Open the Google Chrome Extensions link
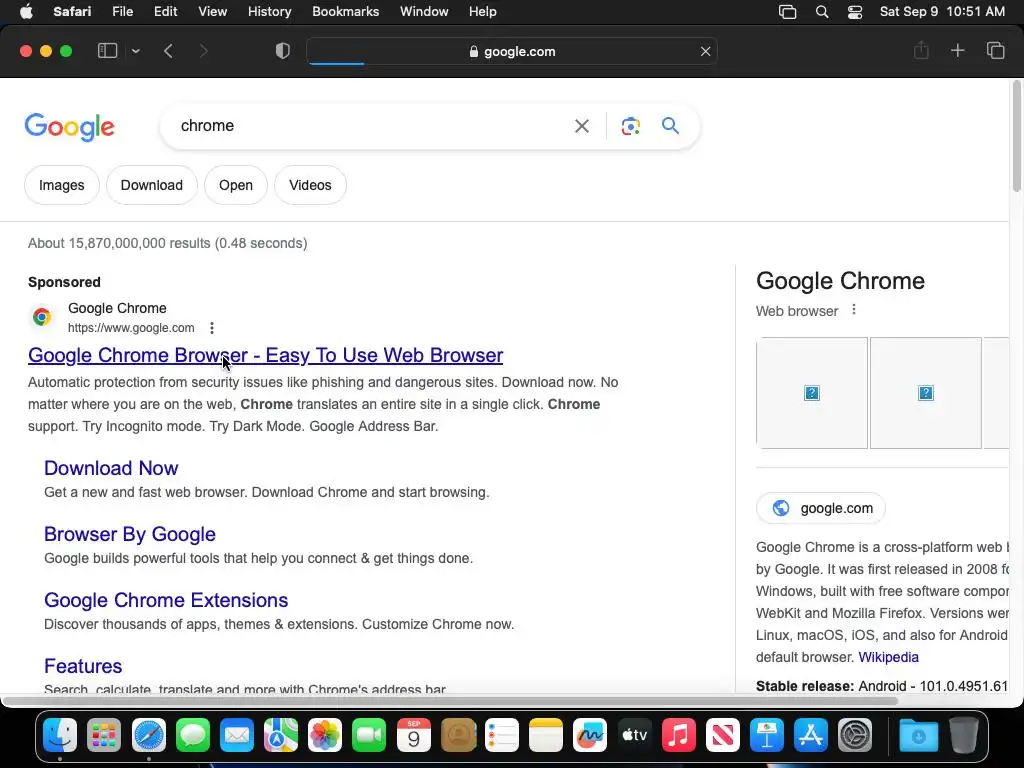This screenshot has height=768, width=1024. pos(166,600)
